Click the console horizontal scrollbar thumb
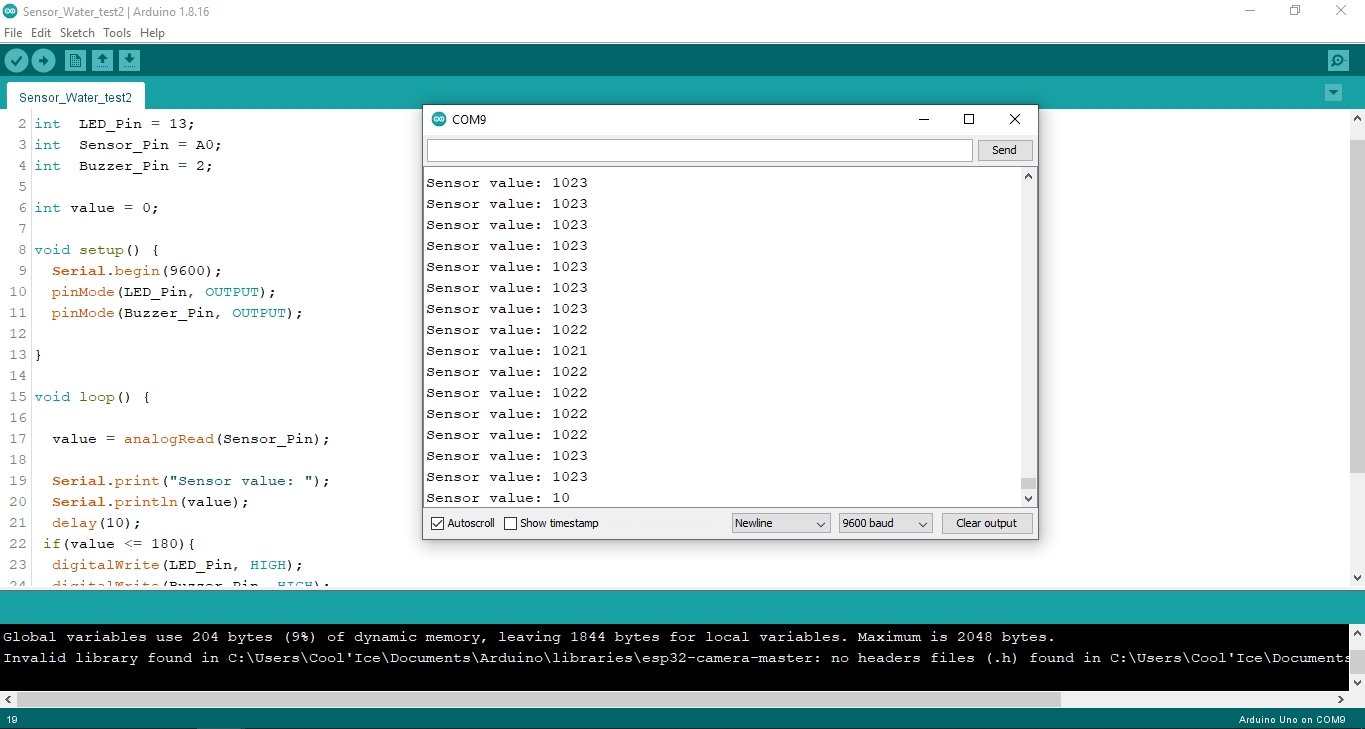 click(x=539, y=700)
